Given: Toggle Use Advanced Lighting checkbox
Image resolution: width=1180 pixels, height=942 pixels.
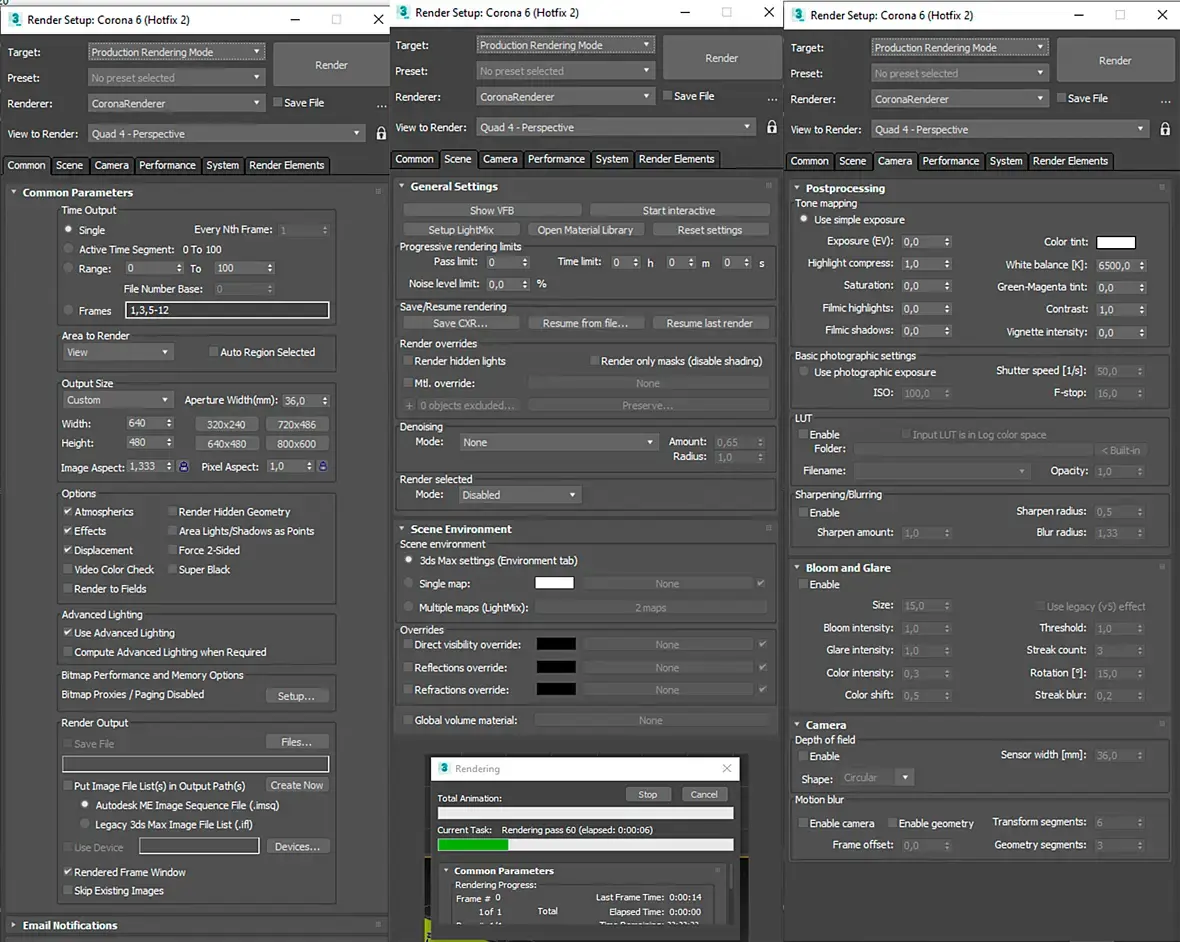Looking at the screenshot, I should click(x=68, y=633).
